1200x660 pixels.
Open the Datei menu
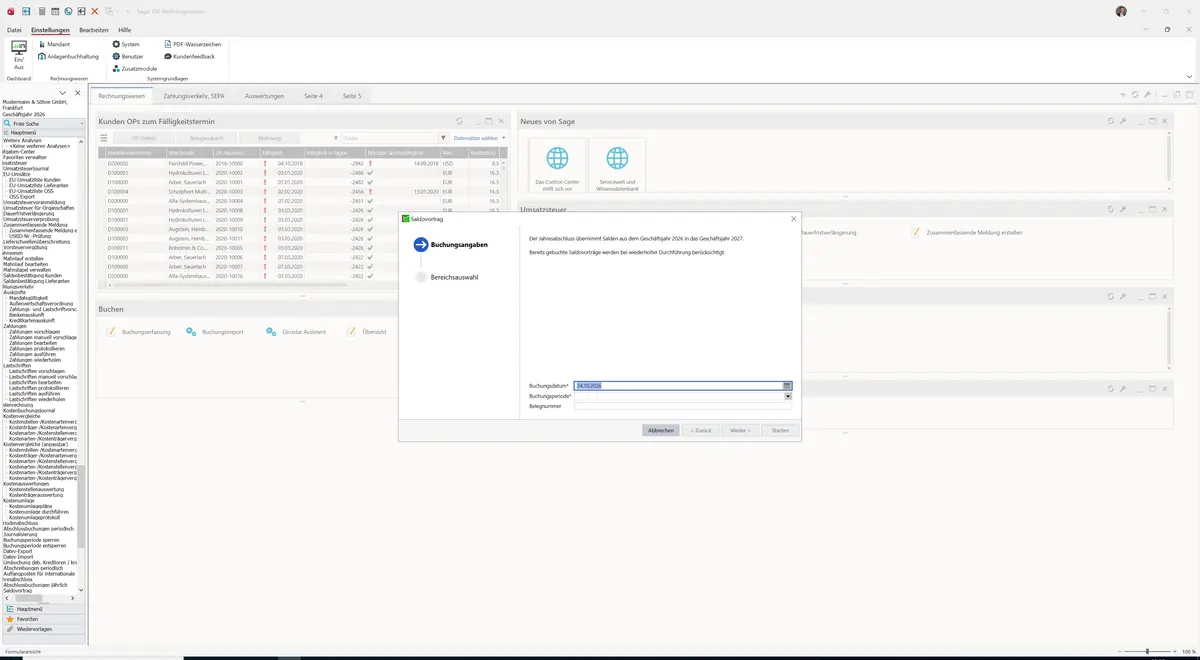click(x=14, y=30)
